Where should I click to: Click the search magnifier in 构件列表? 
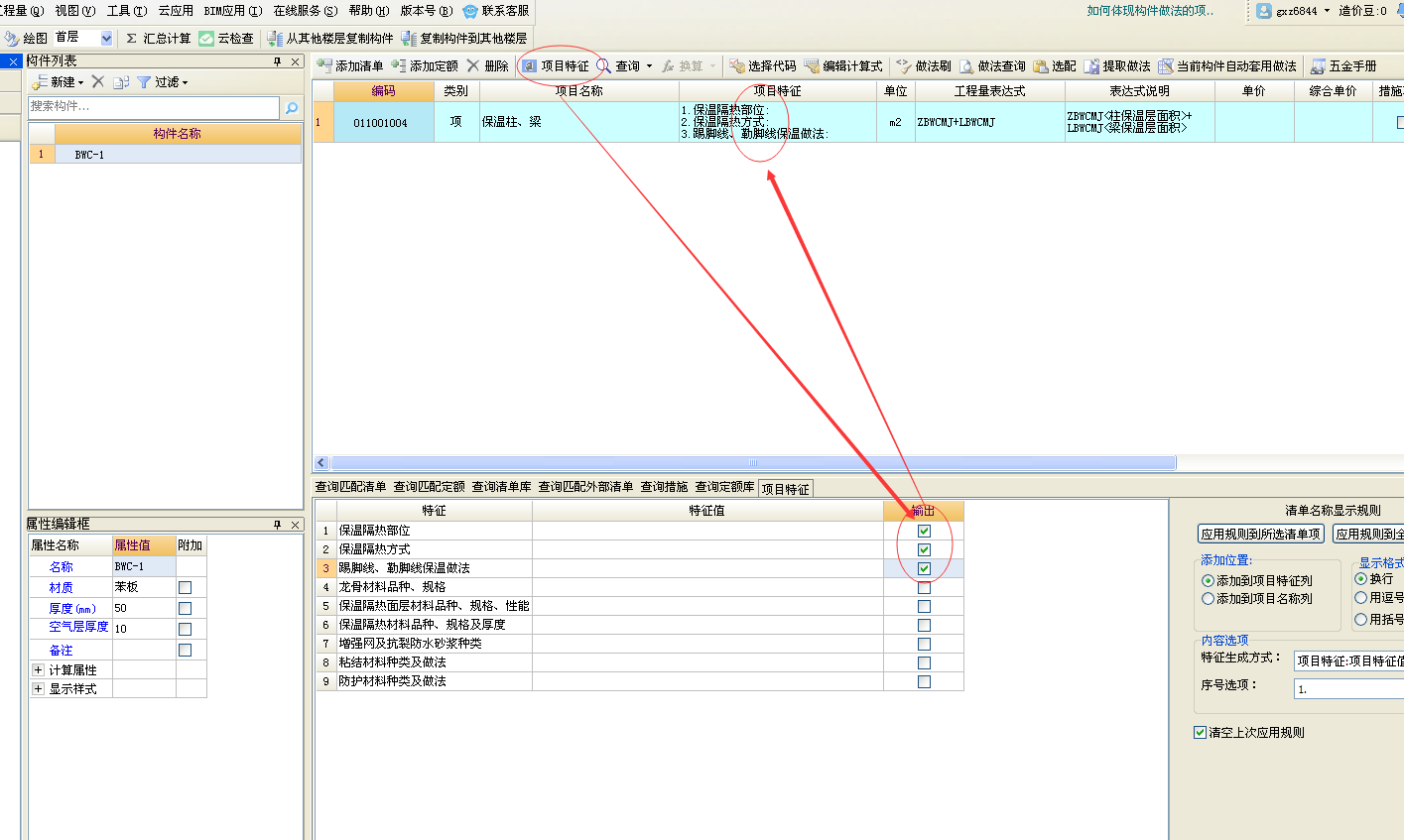tap(292, 107)
